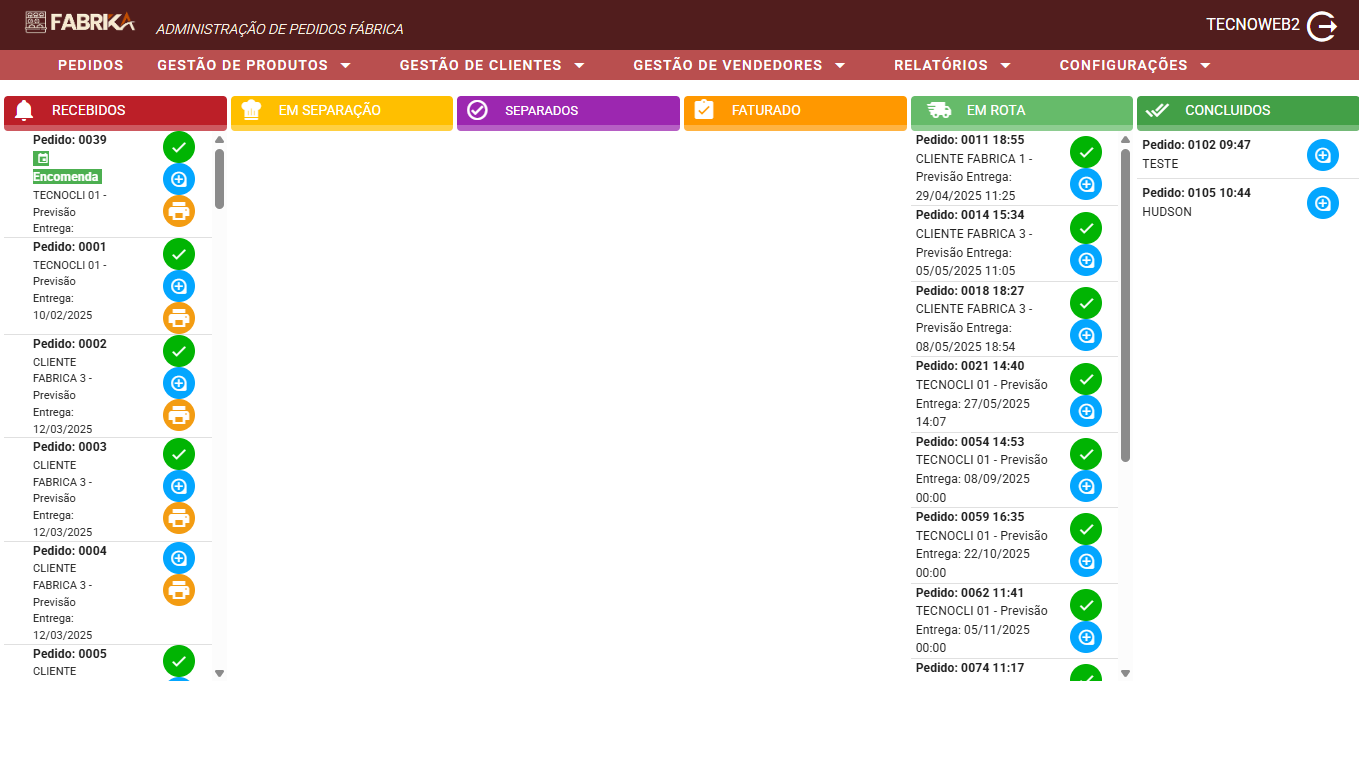Open the Relatórios menu
This screenshot has height=767, width=1359.
tap(952, 65)
